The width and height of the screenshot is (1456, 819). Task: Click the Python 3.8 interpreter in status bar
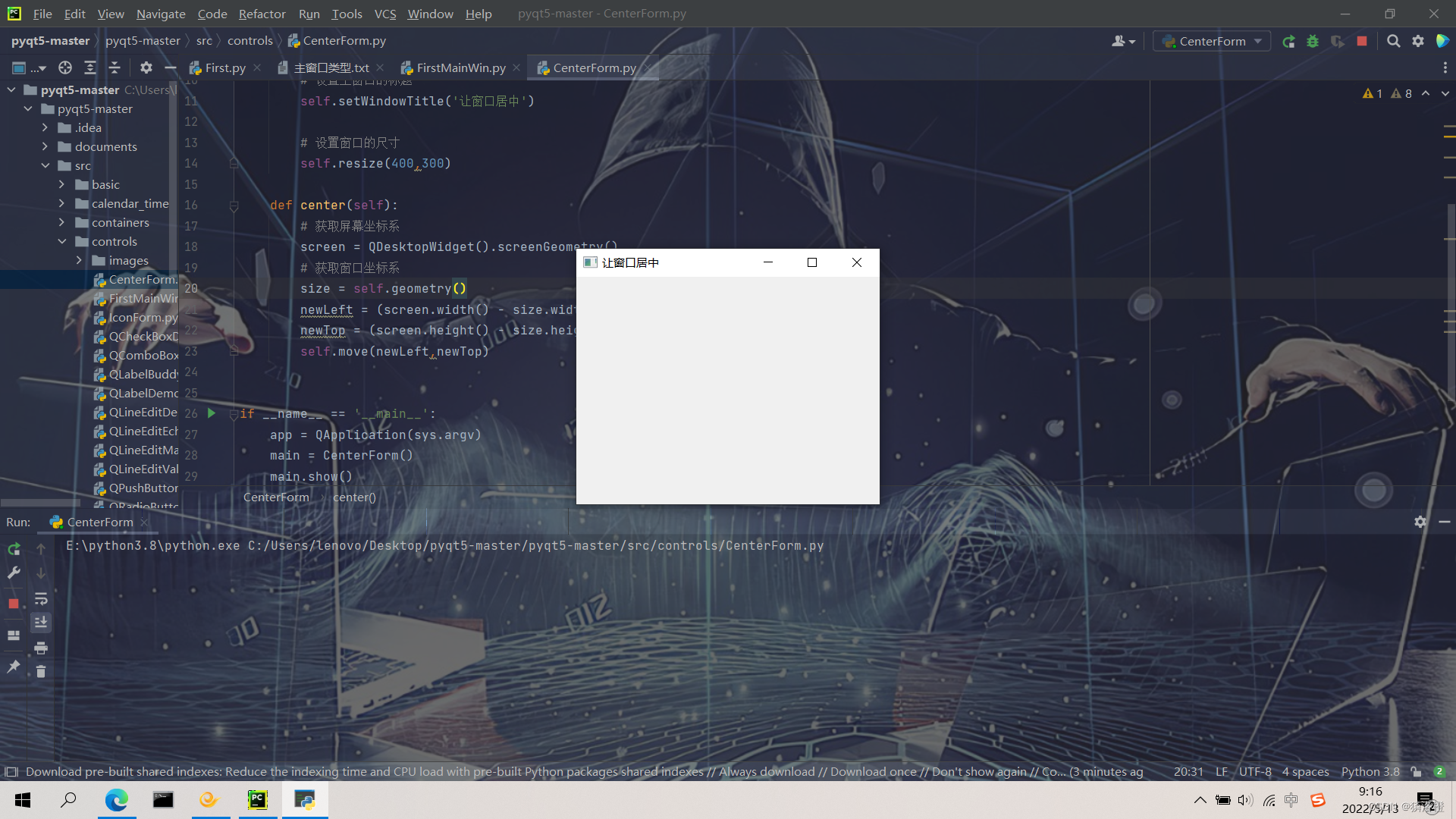(1370, 772)
